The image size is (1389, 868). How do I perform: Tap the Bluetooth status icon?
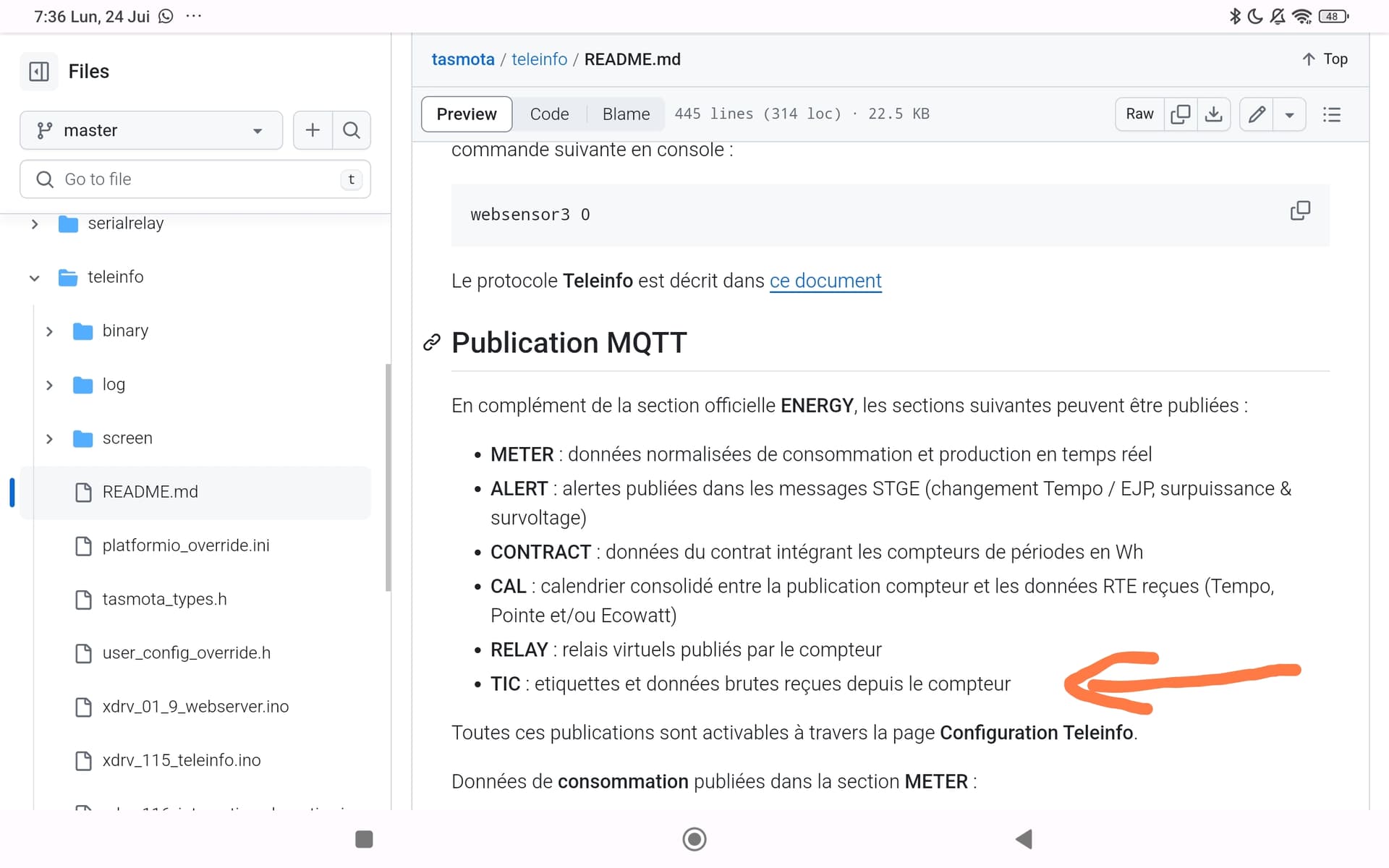coord(1235,16)
